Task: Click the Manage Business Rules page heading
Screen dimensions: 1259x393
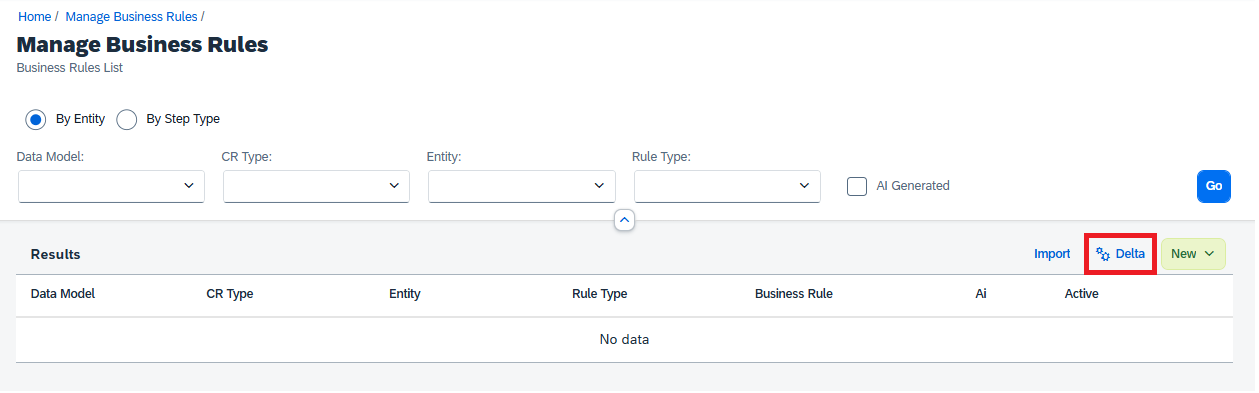Action: pyautogui.click(x=142, y=45)
